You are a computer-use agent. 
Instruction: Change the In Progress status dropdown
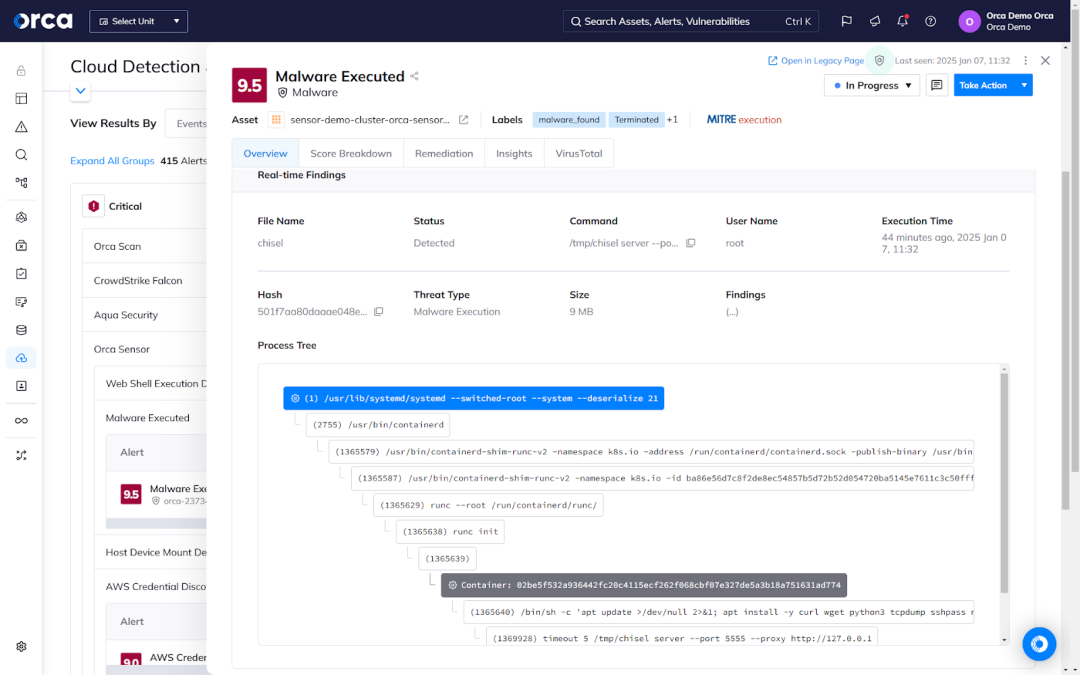pyautogui.click(x=872, y=85)
